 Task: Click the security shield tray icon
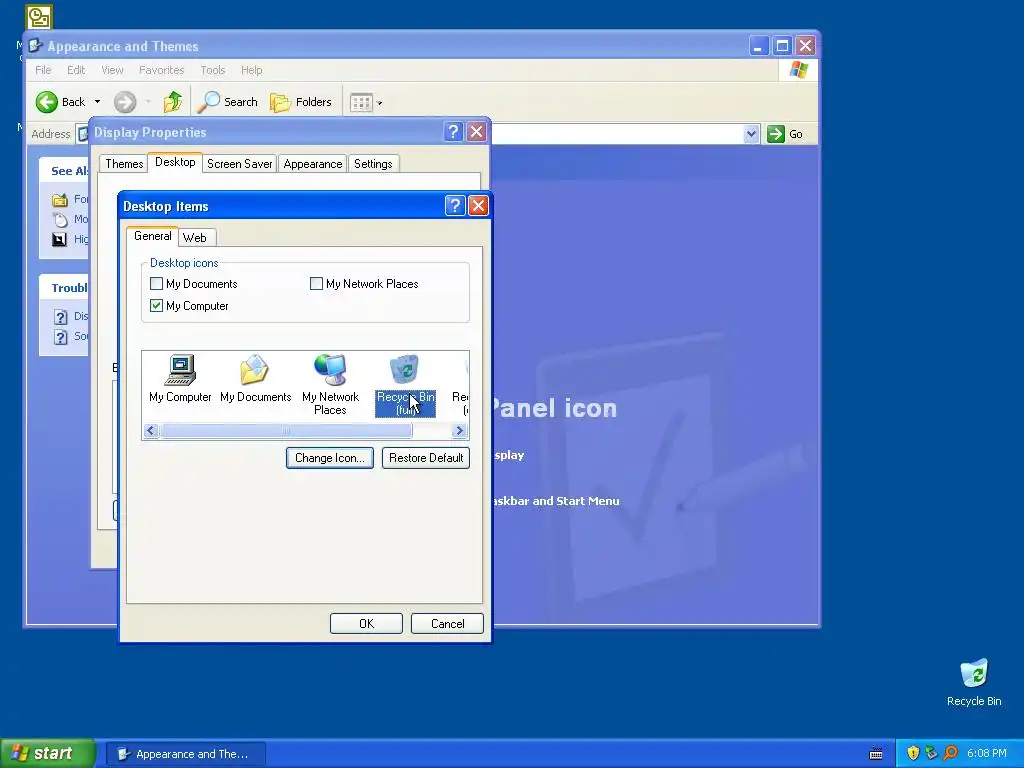[x=913, y=753]
